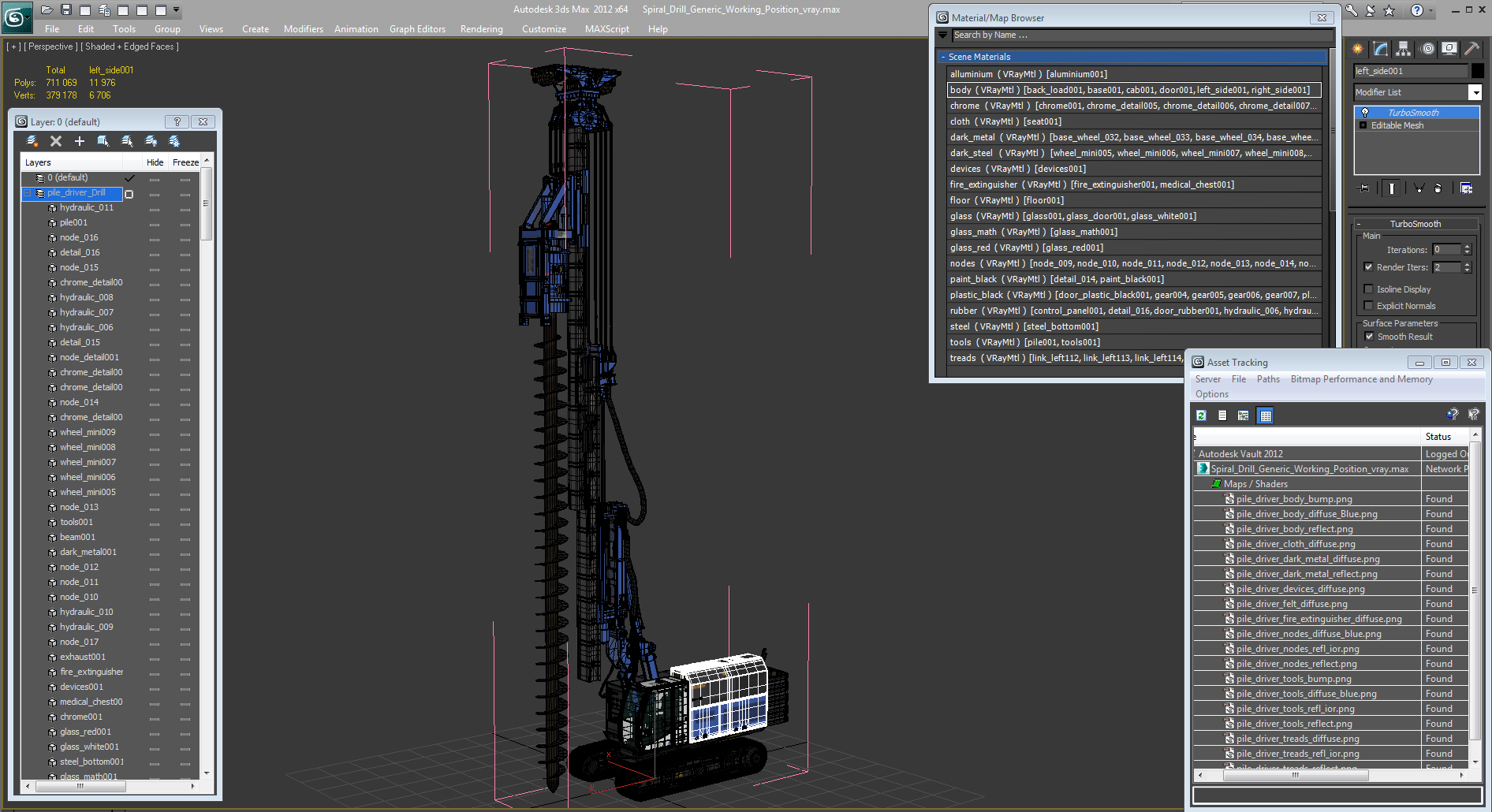
Task: Open the 3ds Max application menu logo
Action: pos(16,17)
